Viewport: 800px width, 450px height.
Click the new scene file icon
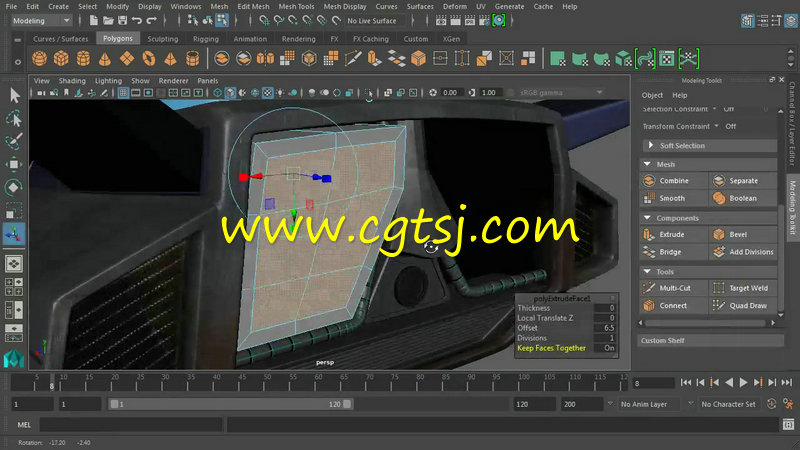pos(93,20)
